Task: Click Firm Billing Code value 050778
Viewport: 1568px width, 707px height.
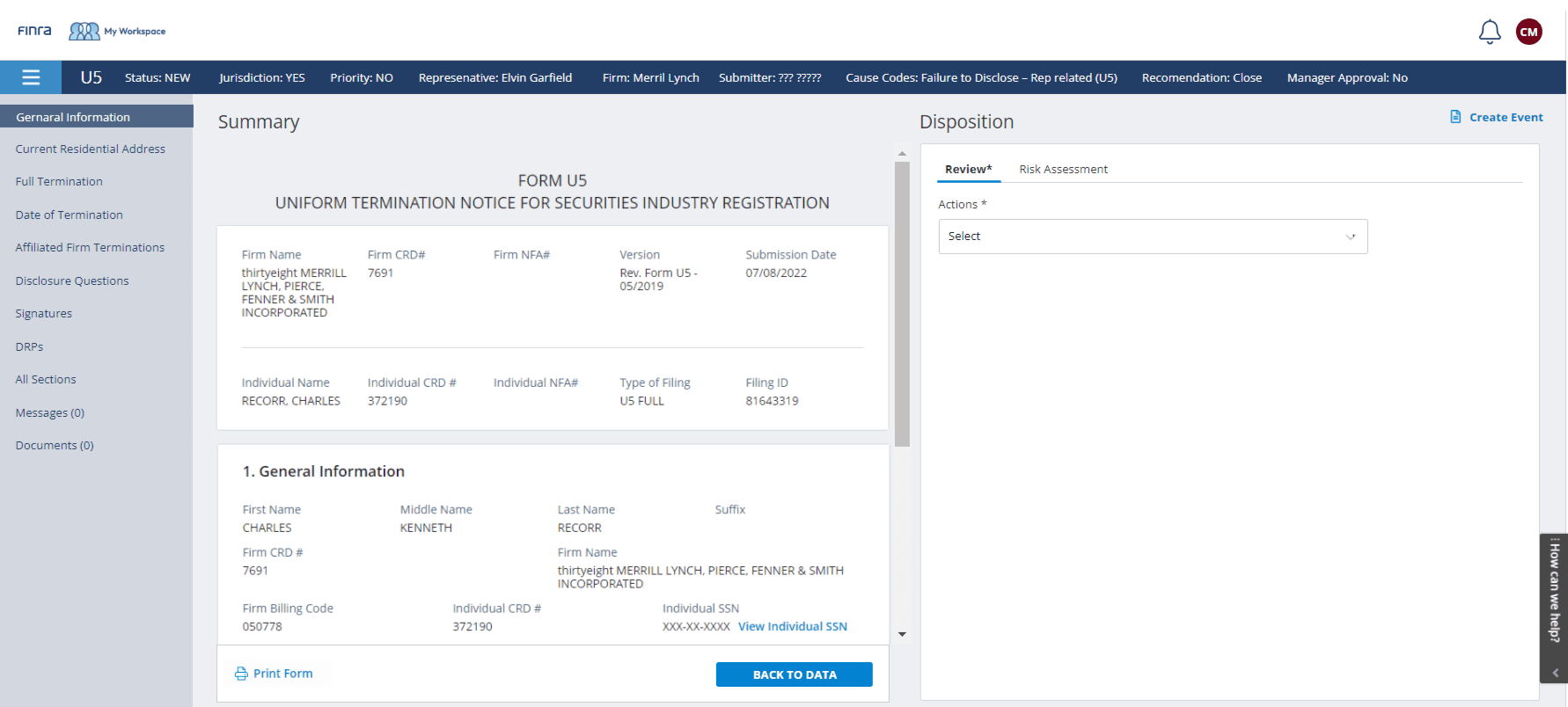Action: point(262,626)
